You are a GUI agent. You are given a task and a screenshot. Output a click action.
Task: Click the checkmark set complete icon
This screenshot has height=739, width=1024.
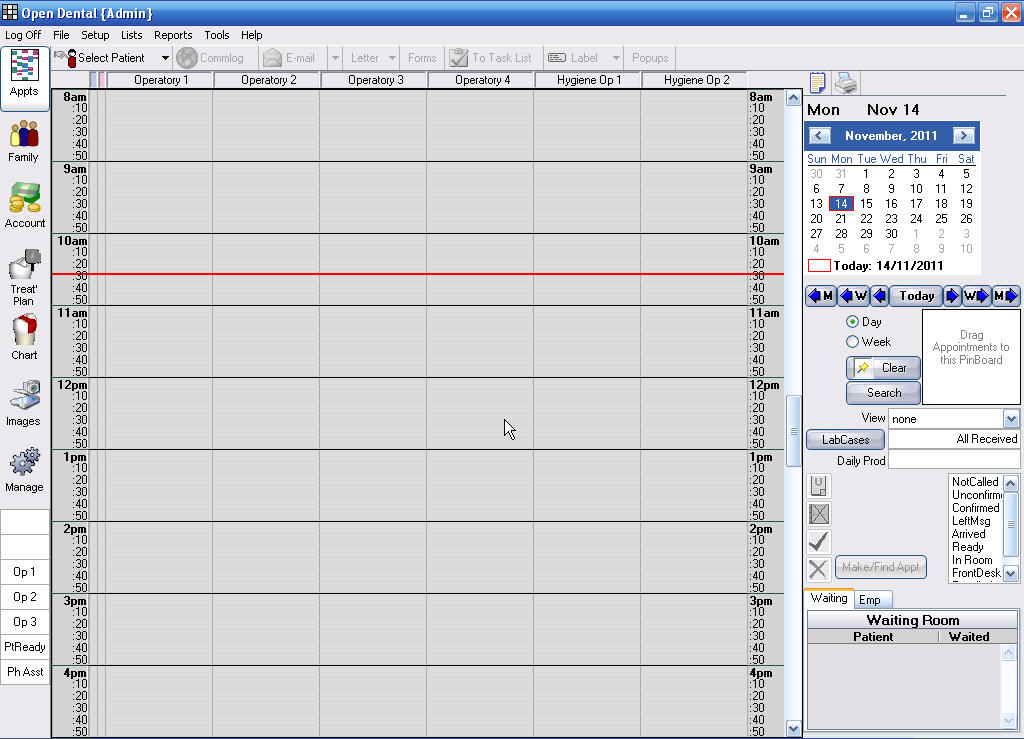pyautogui.click(x=818, y=542)
